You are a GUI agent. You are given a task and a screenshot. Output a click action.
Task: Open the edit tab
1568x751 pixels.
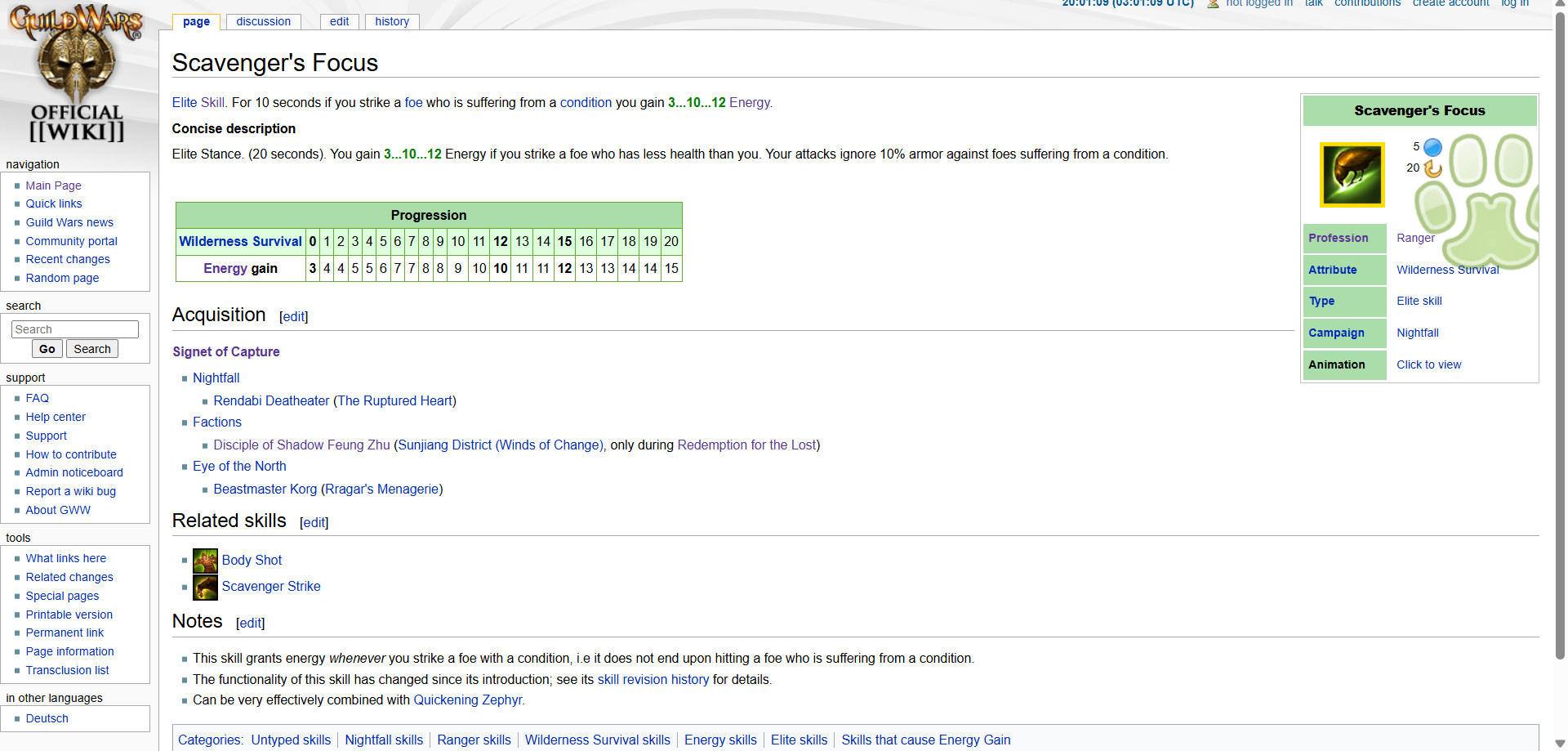[x=340, y=21]
